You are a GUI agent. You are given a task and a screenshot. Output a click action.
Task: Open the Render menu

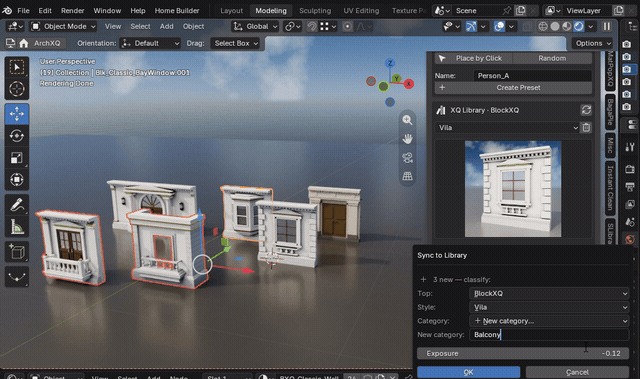pyautogui.click(x=73, y=11)
